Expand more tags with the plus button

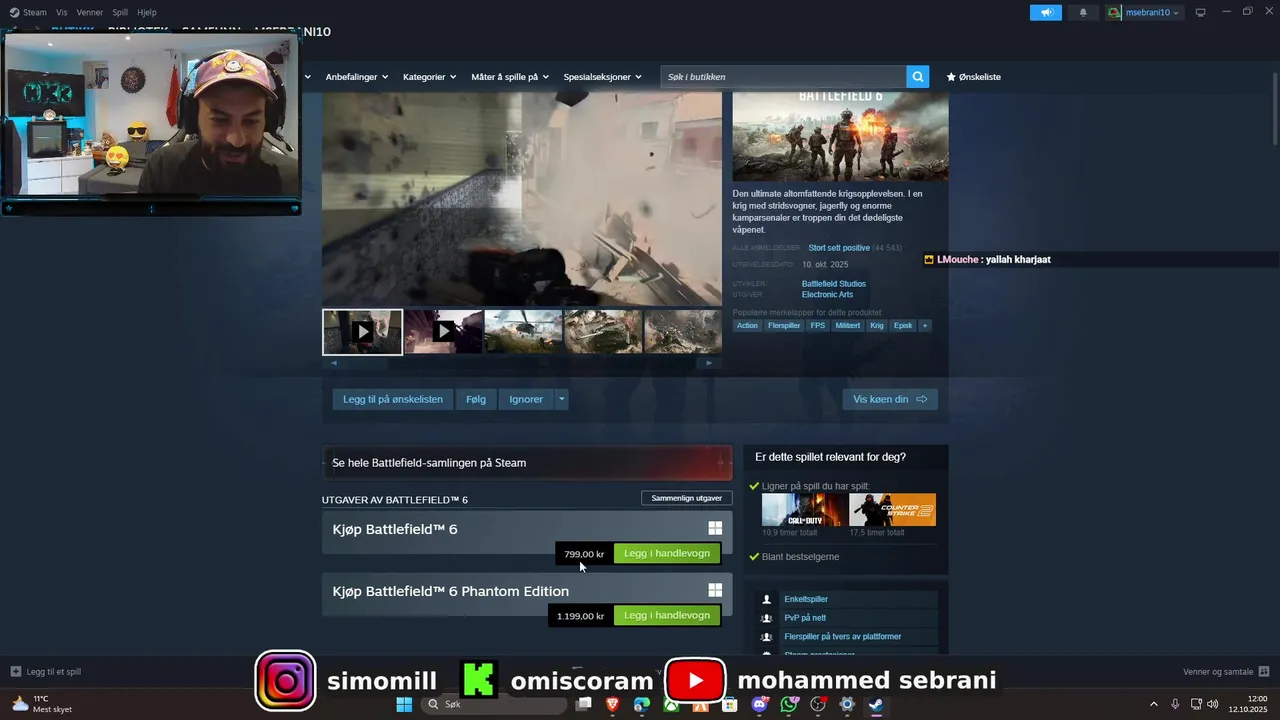(924, 325)
